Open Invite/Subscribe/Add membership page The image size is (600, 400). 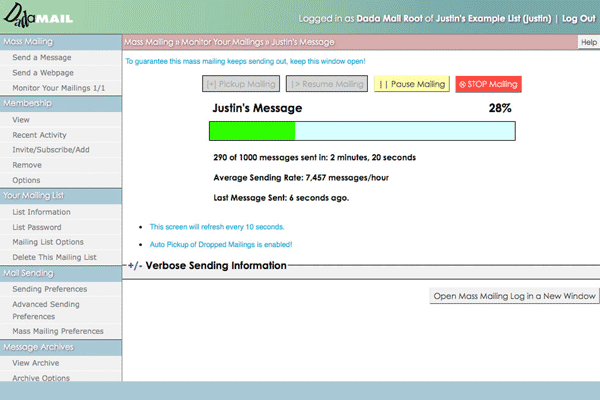48,149
